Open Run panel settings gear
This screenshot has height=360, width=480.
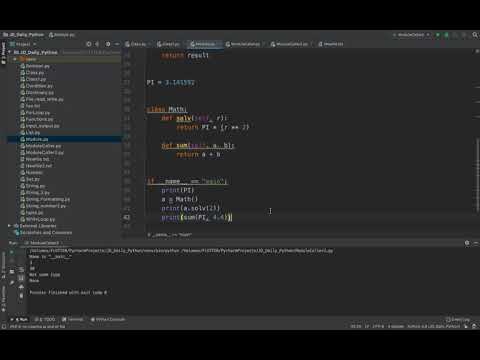[467, 243]
